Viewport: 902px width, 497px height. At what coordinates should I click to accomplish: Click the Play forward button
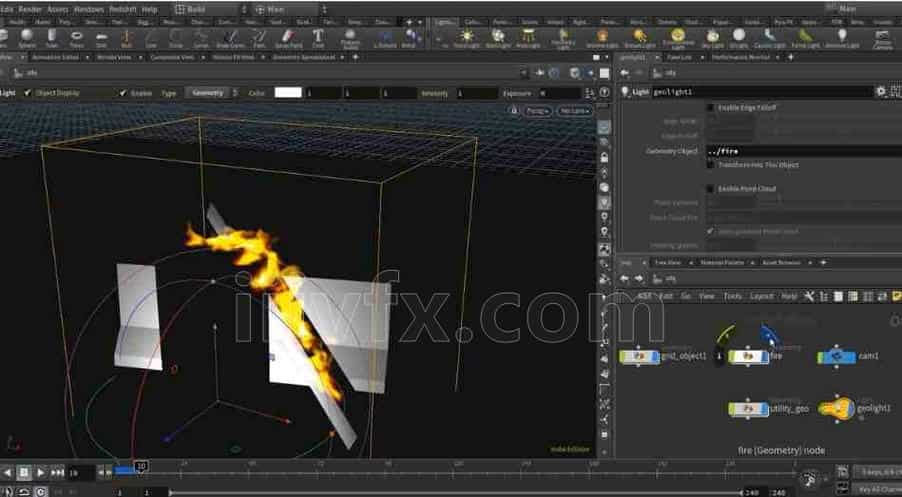pyautogui.click(x=40, y=473)
